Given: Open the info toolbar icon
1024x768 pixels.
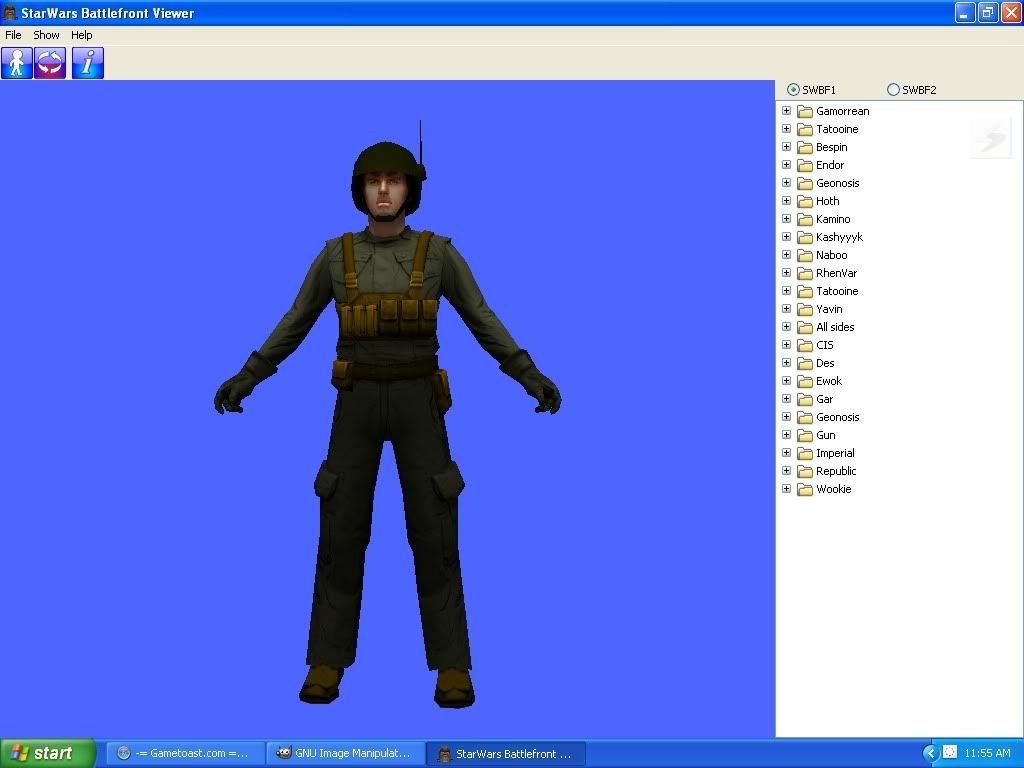Looking at the screenshot, I should tap(88, 63).
